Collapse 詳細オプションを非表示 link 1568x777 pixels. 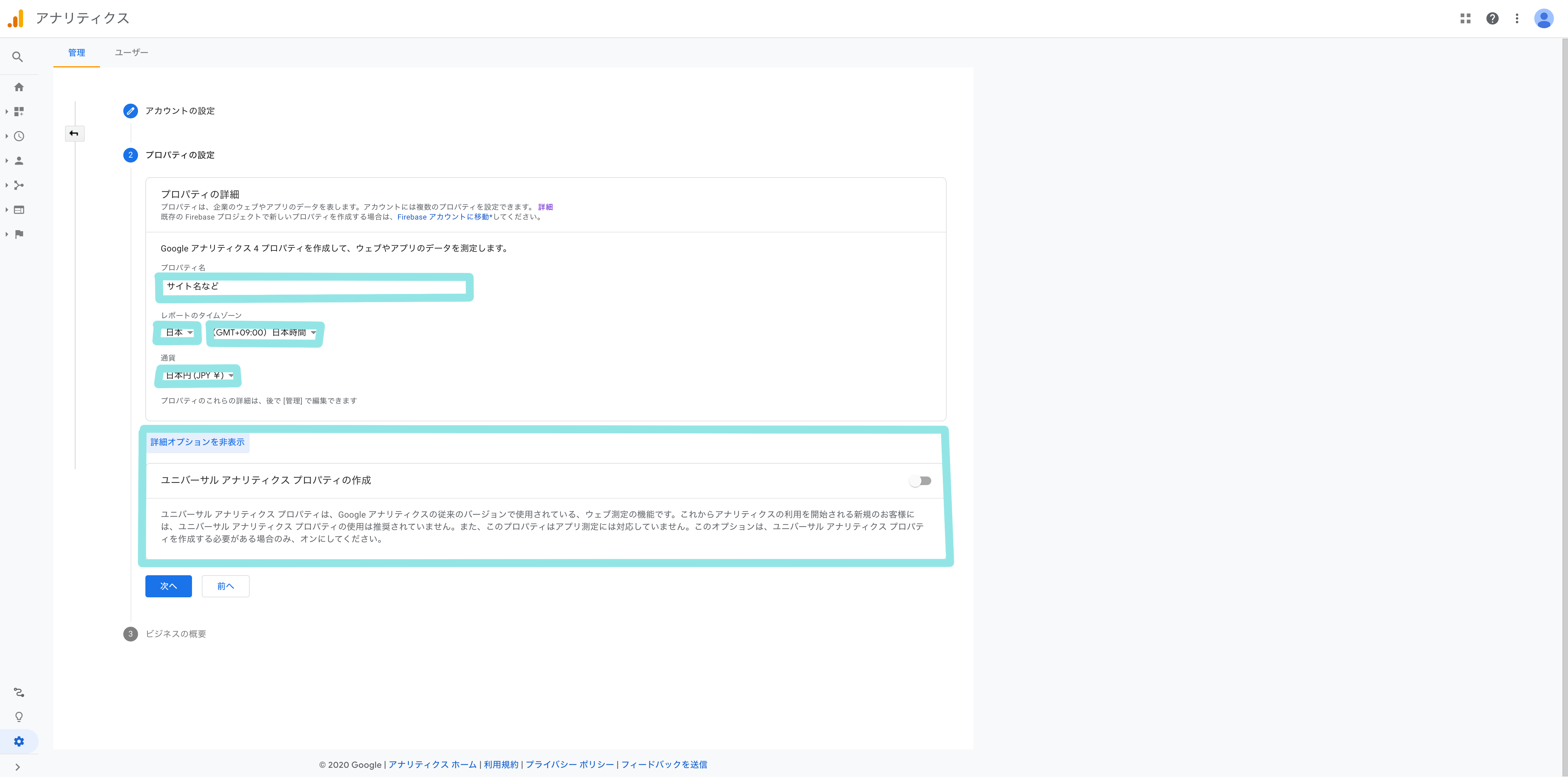(x=197, y=442)
